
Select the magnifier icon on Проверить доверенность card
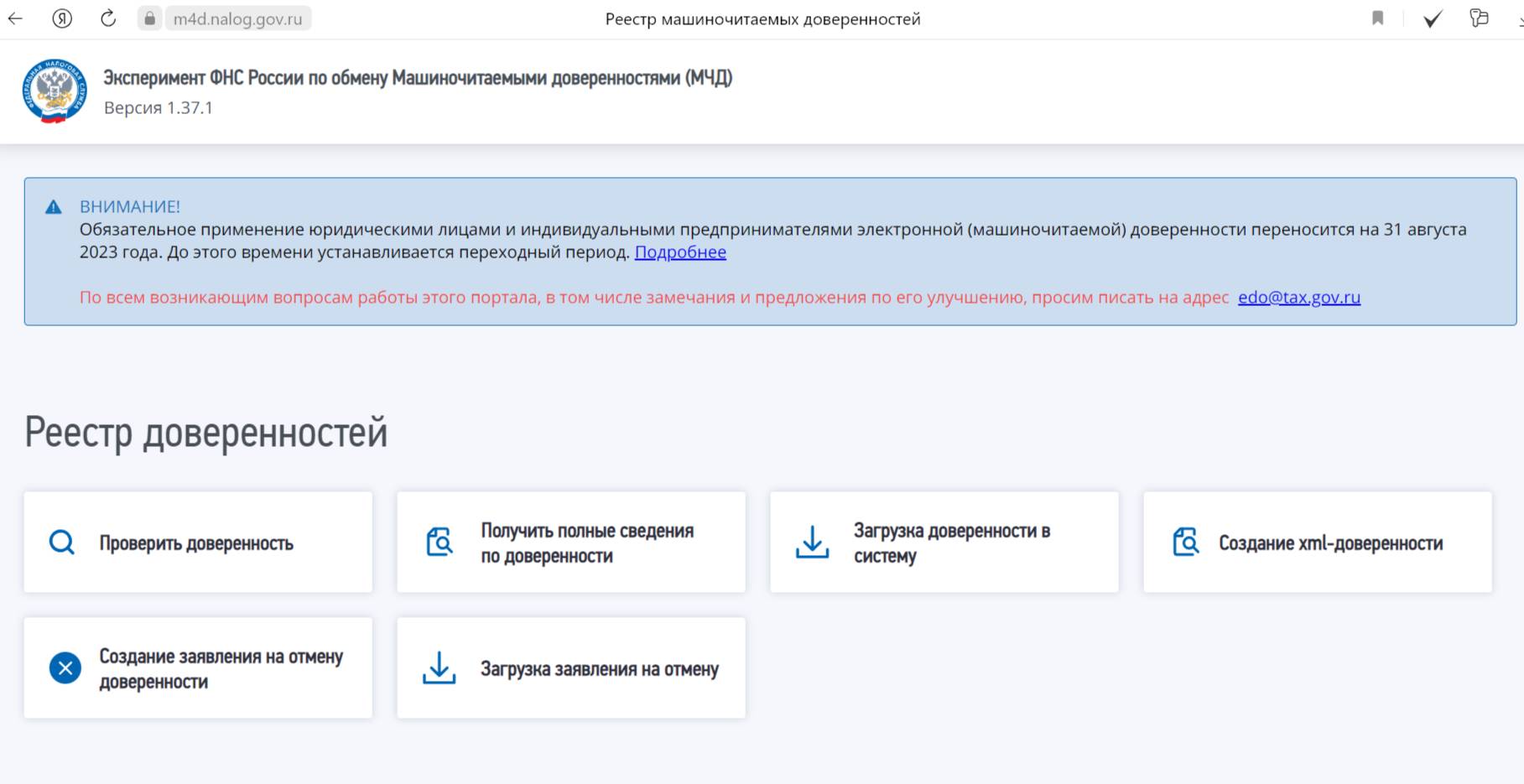pyautogui.click(x=60, y=542)
